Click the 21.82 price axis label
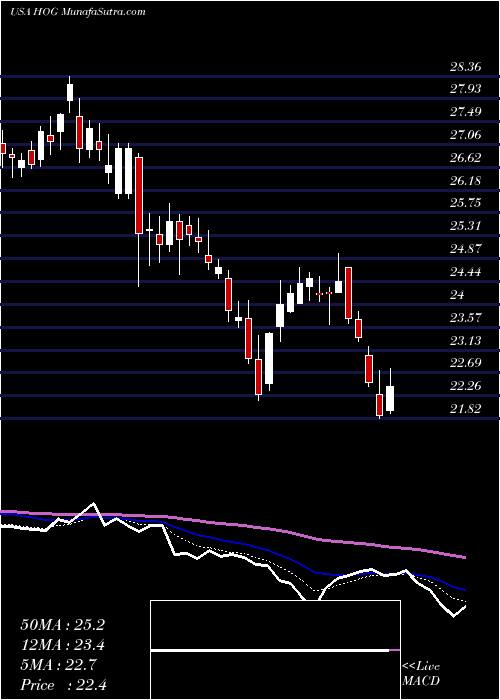 [465, 408]
